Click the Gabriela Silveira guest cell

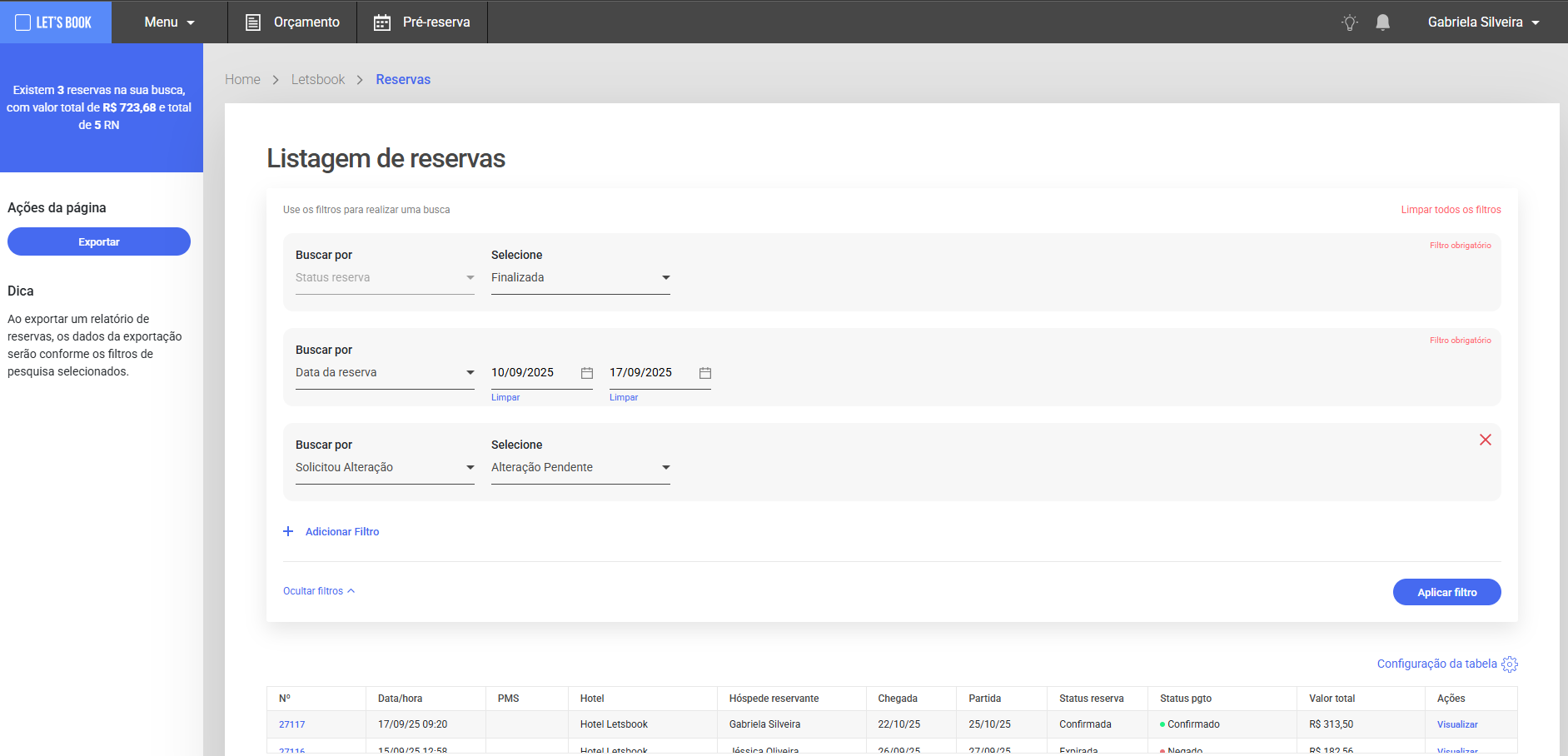(791, 724)
